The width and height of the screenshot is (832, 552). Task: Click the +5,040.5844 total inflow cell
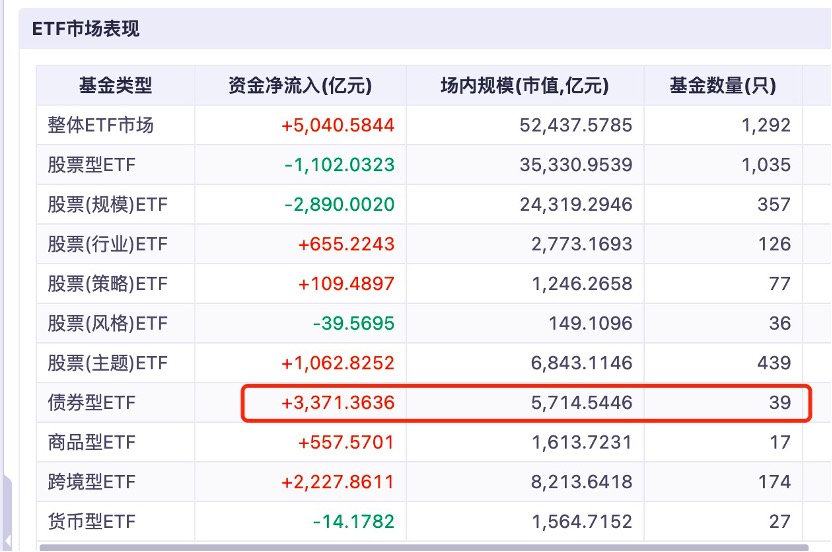pos(338,125)
